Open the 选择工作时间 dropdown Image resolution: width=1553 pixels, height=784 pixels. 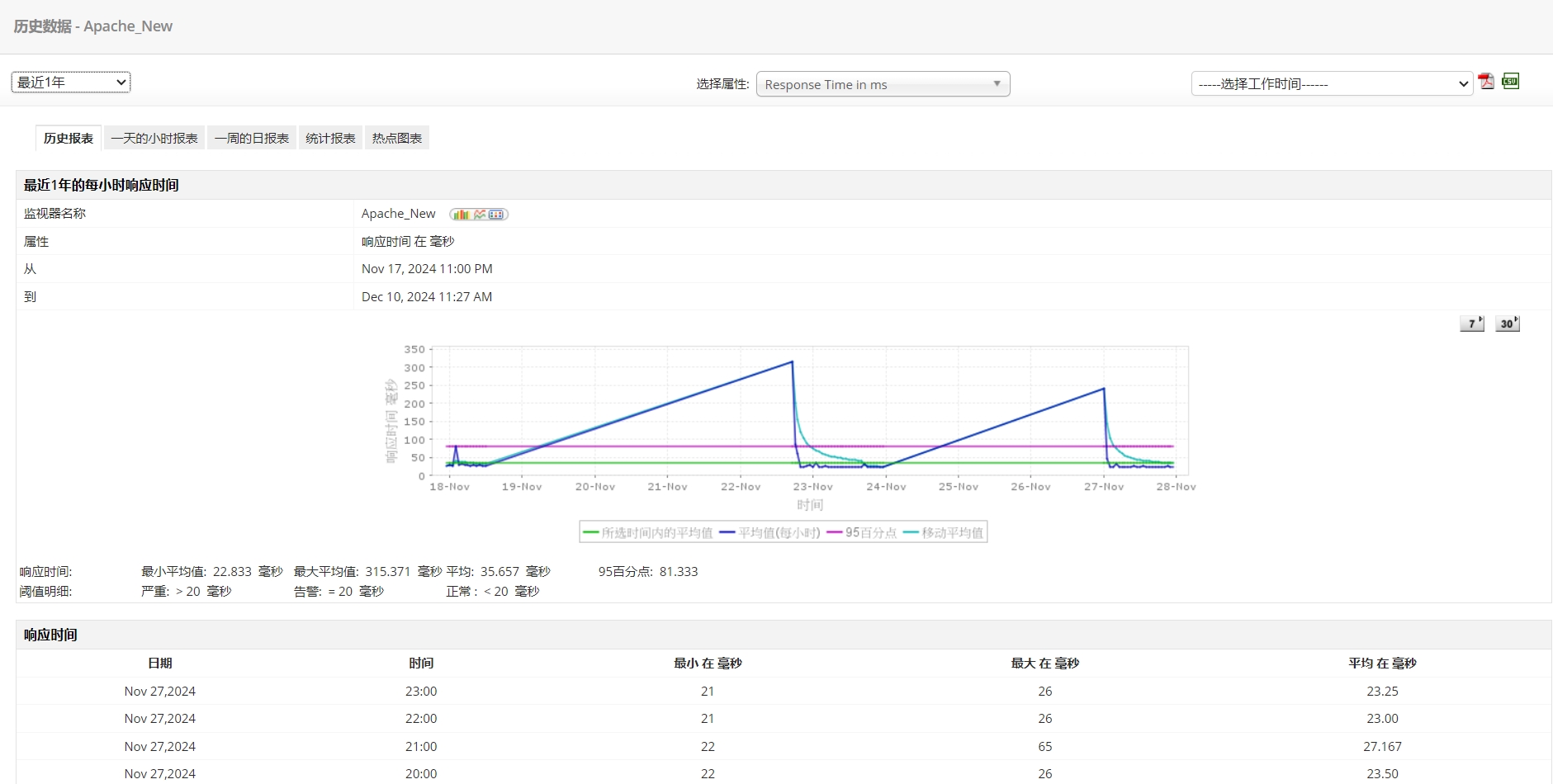click(x=1332, y=84)
